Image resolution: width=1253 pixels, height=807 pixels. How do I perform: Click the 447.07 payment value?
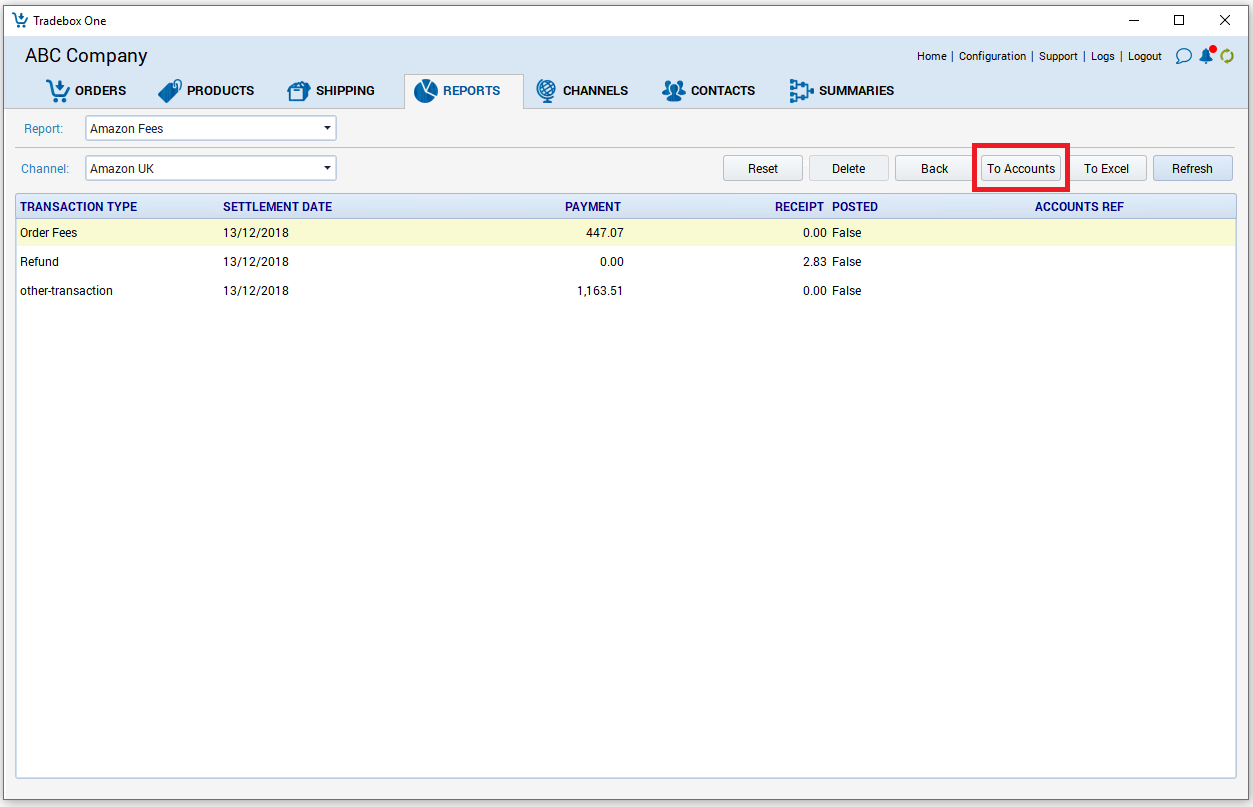(x=605, y=233)
